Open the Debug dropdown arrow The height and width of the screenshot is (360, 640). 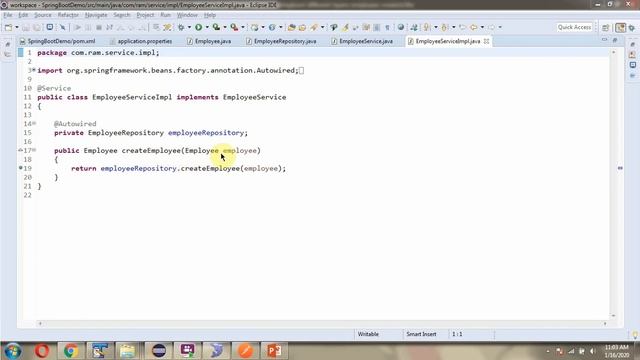189,27
